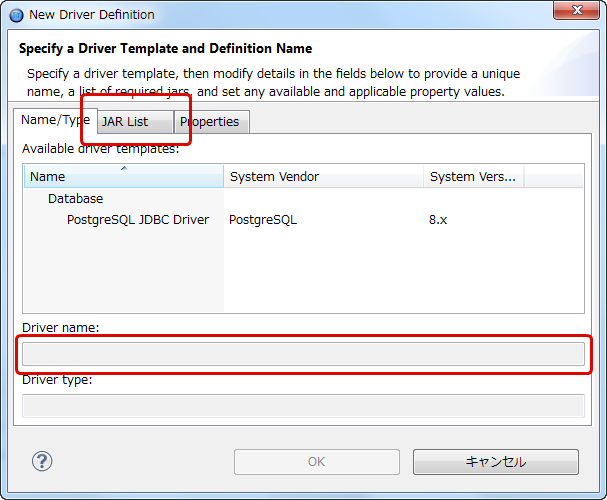Click the dialog icon in the title bar
Screen dimensions: 607x500
click(16, 15)
